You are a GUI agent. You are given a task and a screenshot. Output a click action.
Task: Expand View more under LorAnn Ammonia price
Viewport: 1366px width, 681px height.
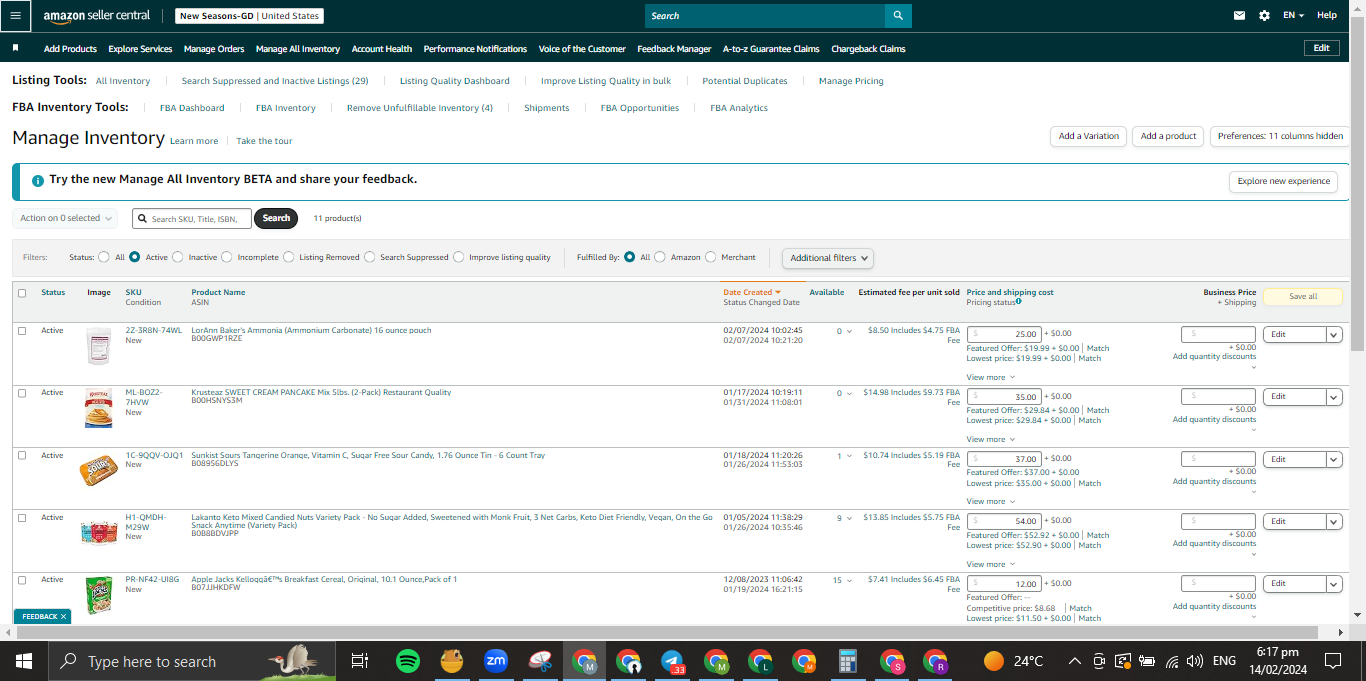(990, 377)
